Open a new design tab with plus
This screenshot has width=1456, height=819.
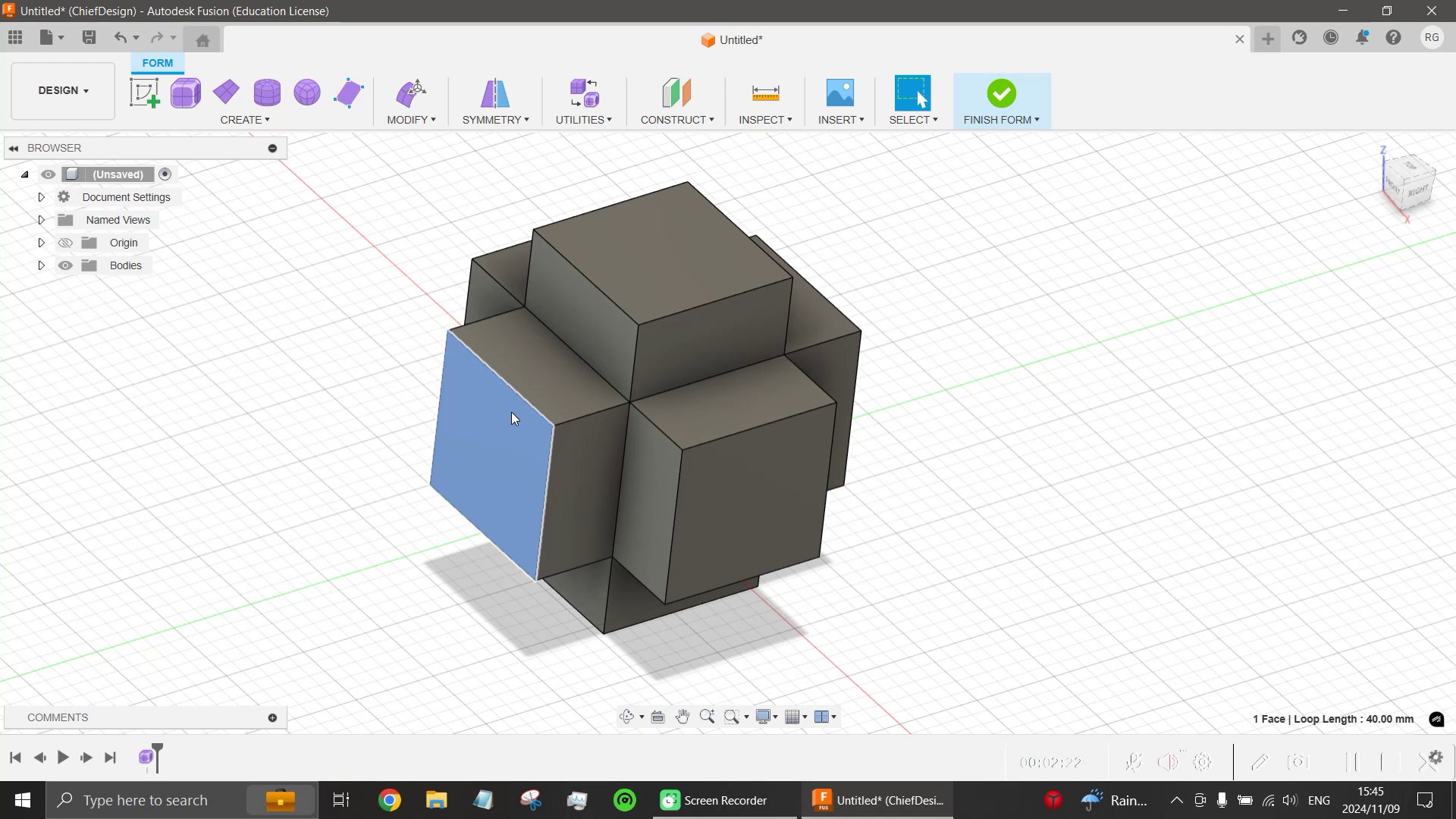point(1268,39)
